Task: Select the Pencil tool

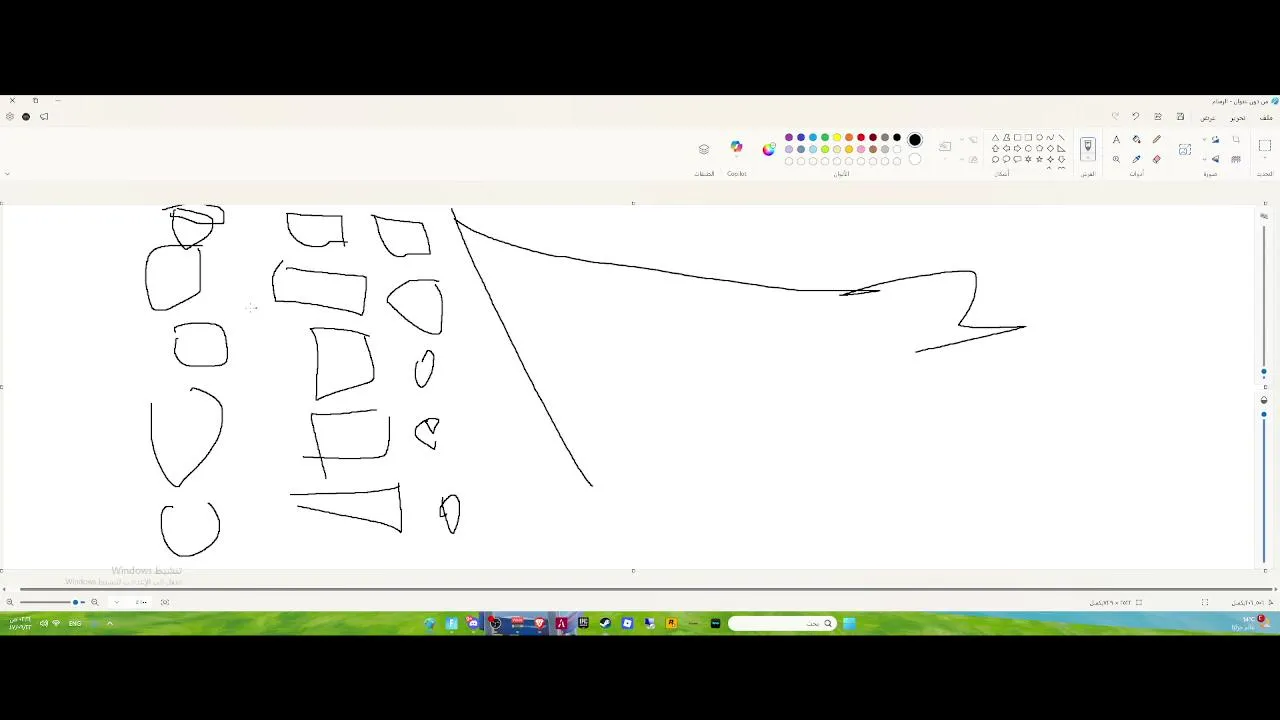Action: pos(1157,140)
